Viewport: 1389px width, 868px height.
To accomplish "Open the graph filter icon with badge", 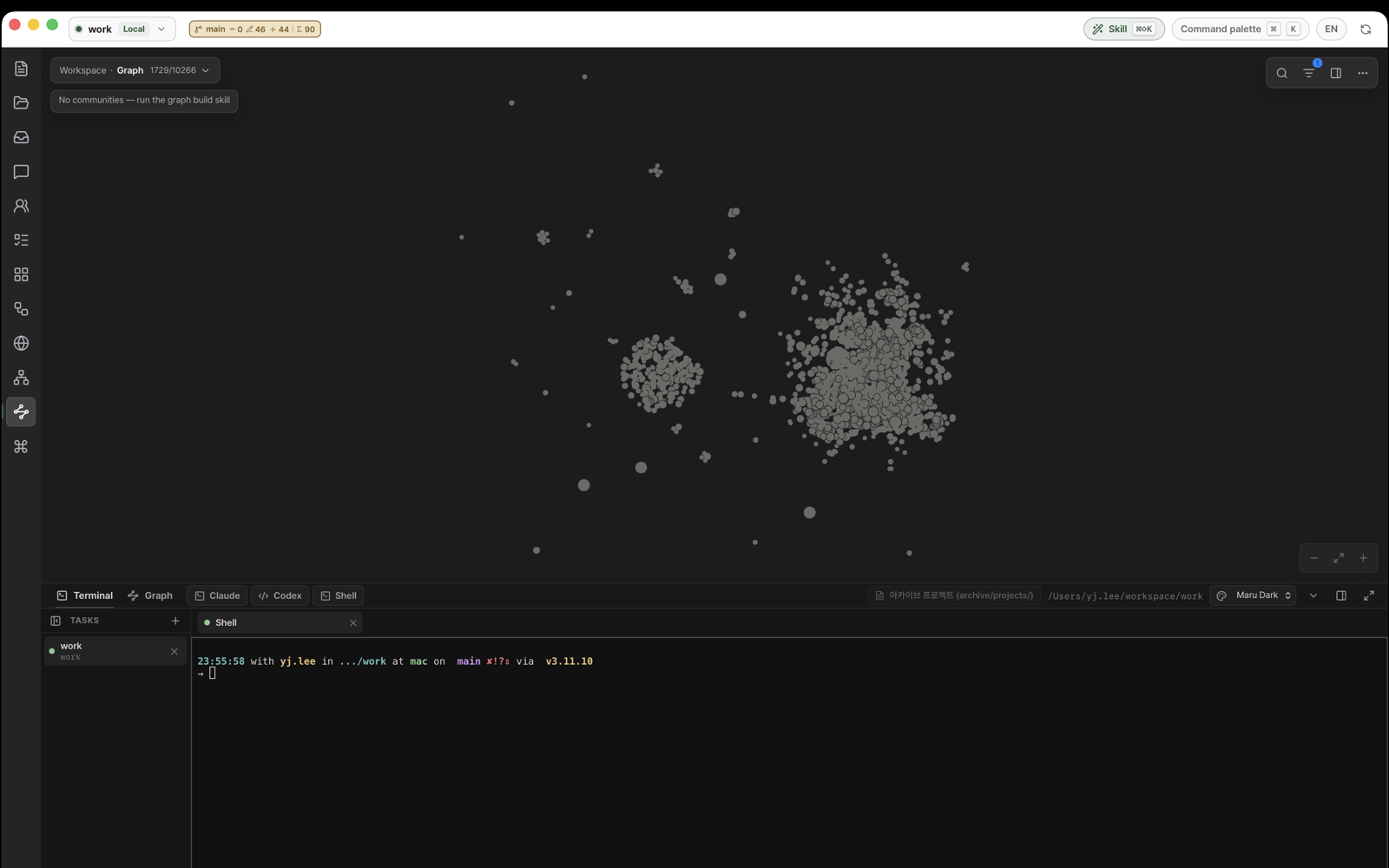I will pyautogui.click(x=1309, y=73).
